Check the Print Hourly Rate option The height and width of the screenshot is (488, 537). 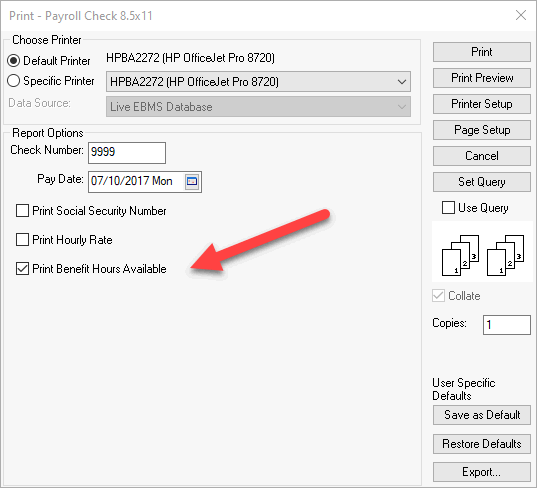coord(22,240)
